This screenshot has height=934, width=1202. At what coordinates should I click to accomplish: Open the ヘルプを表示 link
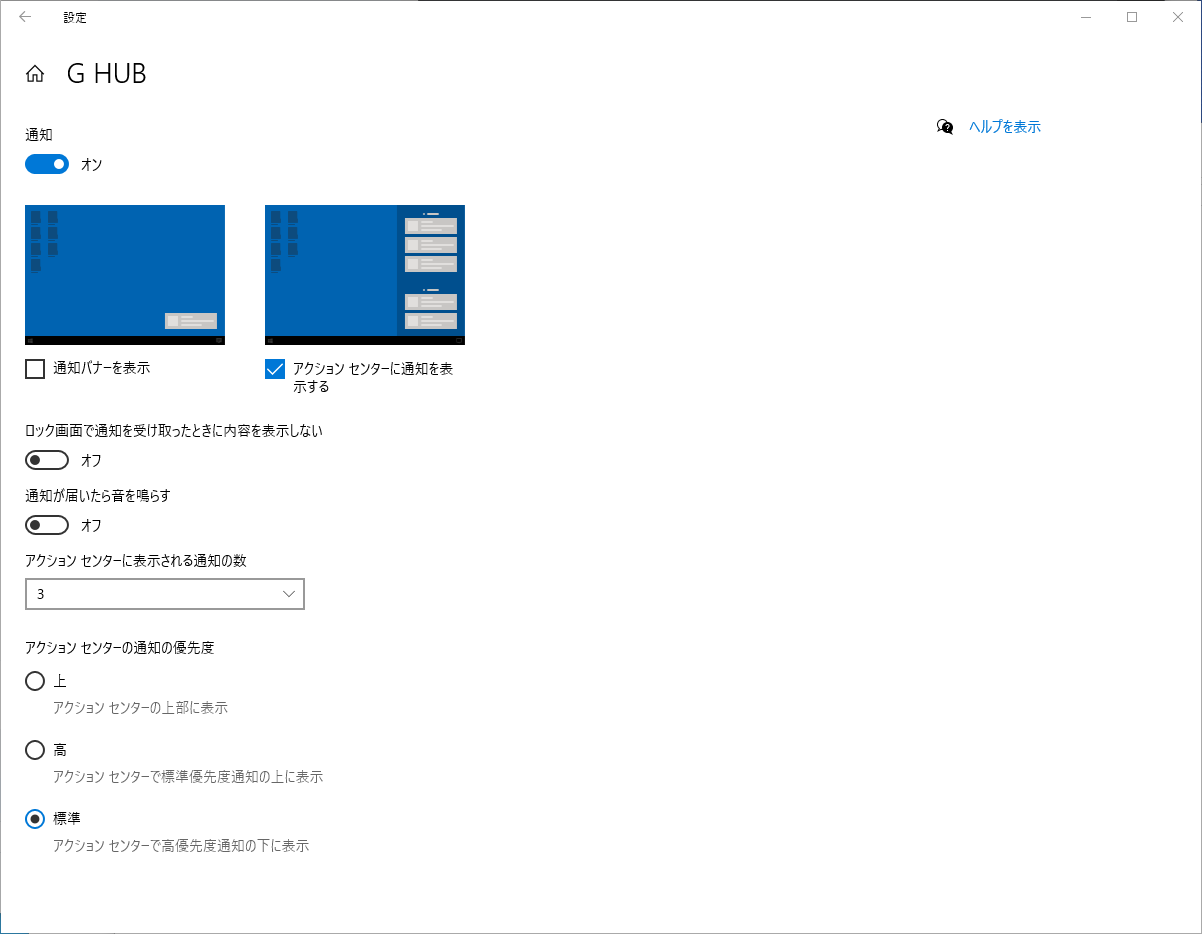click(x=1004, y=127)
